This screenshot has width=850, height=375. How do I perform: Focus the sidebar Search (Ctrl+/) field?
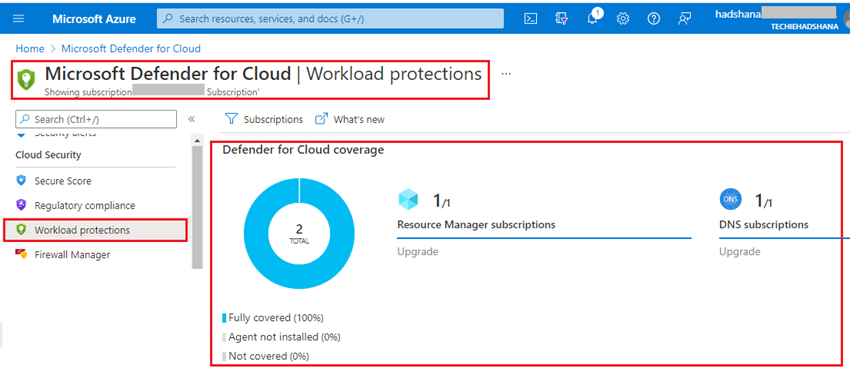tap(96, 119)
